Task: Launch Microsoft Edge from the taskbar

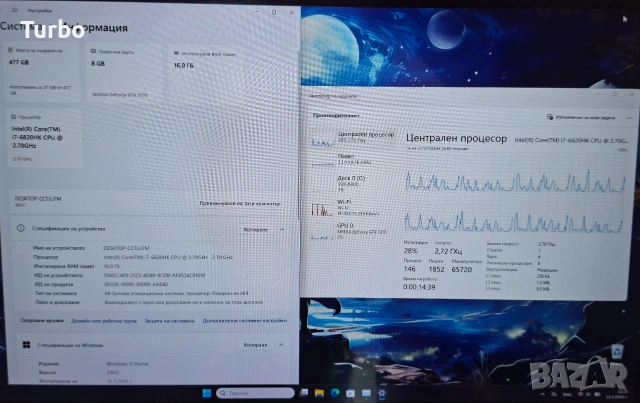Action: (335, 393)
